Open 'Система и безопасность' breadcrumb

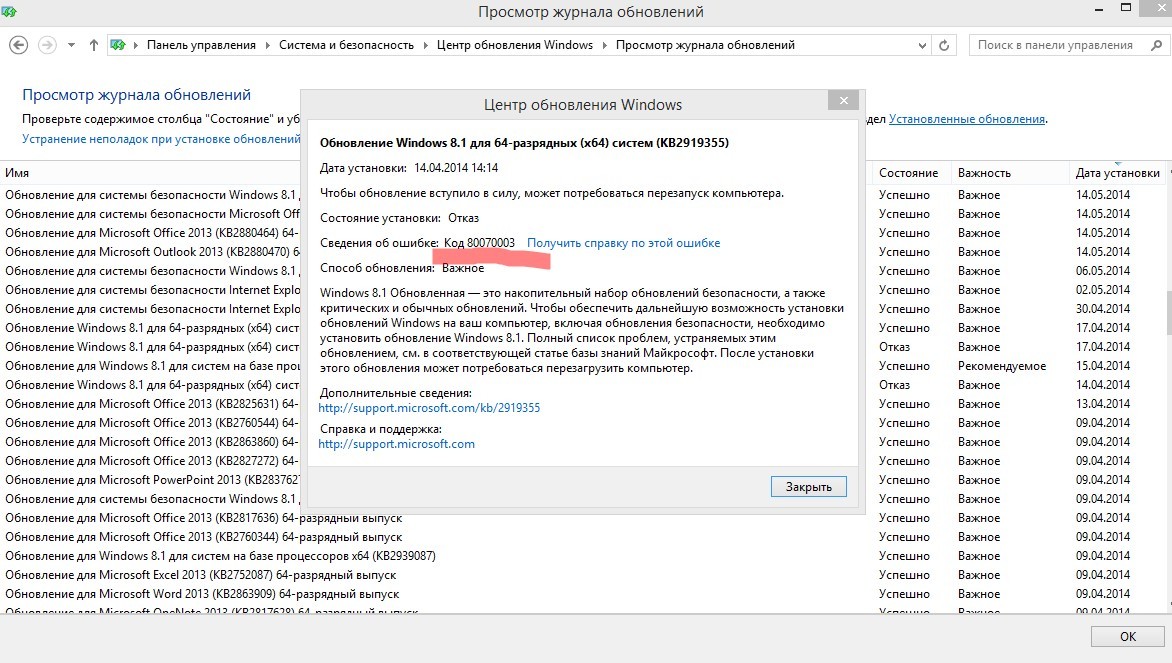click(x=346, y=45)
